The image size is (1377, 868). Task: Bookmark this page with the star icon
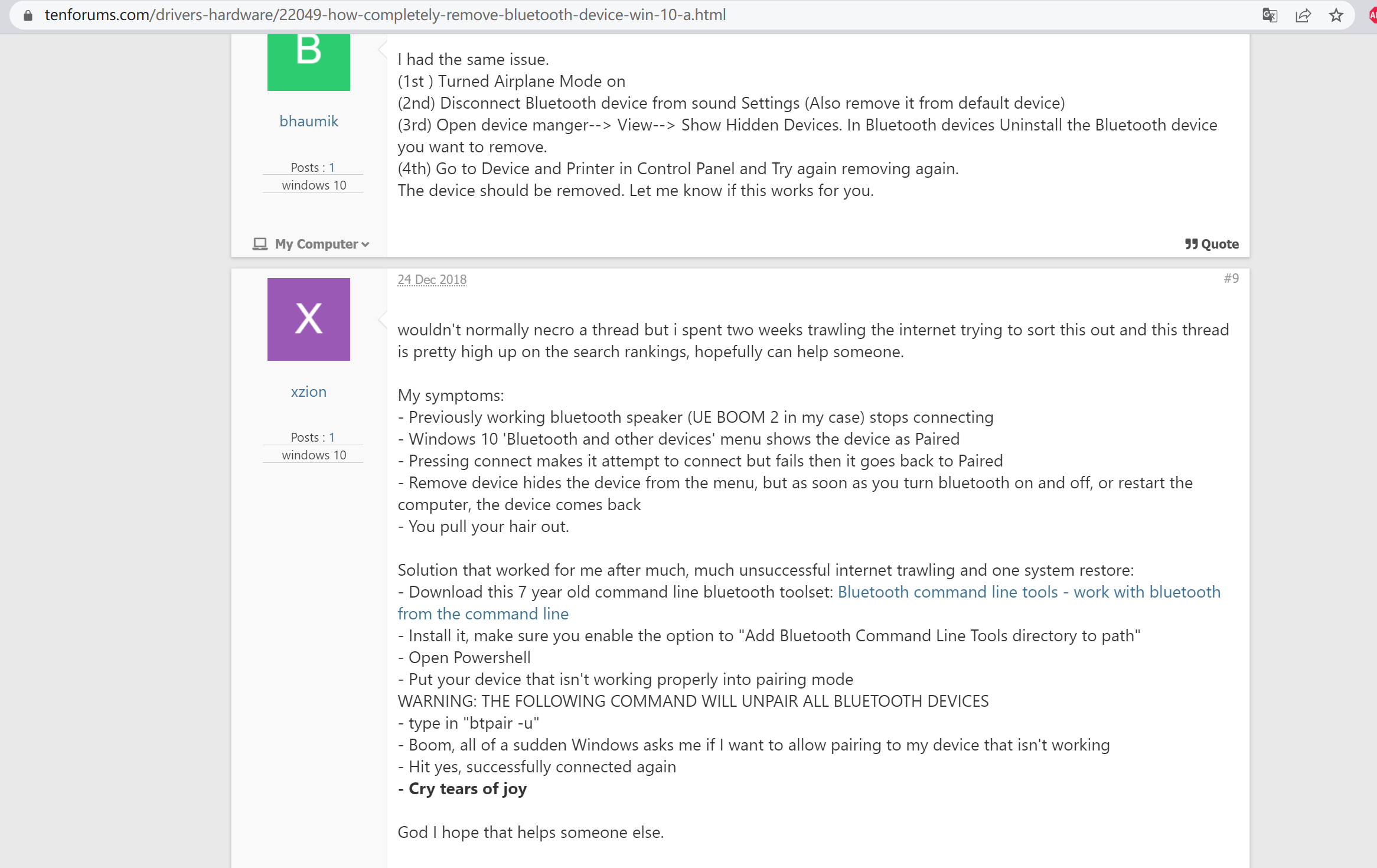click(x=1336, y=15)
